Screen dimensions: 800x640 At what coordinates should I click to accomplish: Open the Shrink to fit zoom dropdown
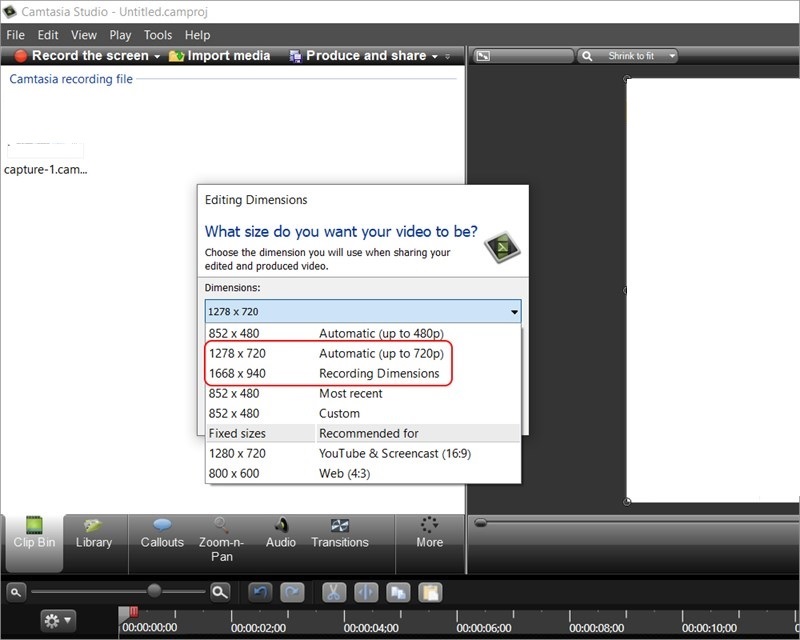pos(672,56)
